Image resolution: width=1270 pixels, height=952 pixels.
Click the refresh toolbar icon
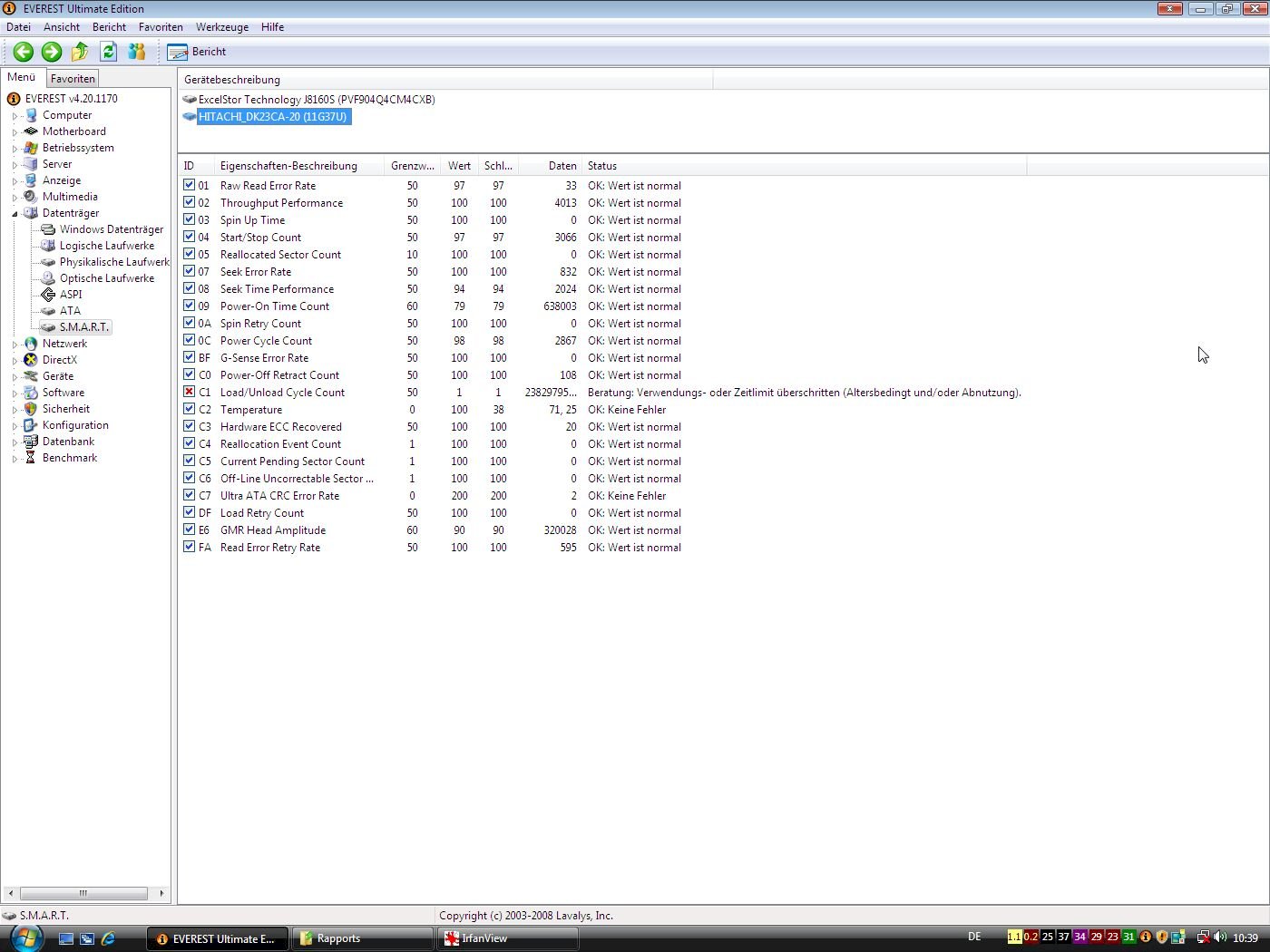click(108, 52)
